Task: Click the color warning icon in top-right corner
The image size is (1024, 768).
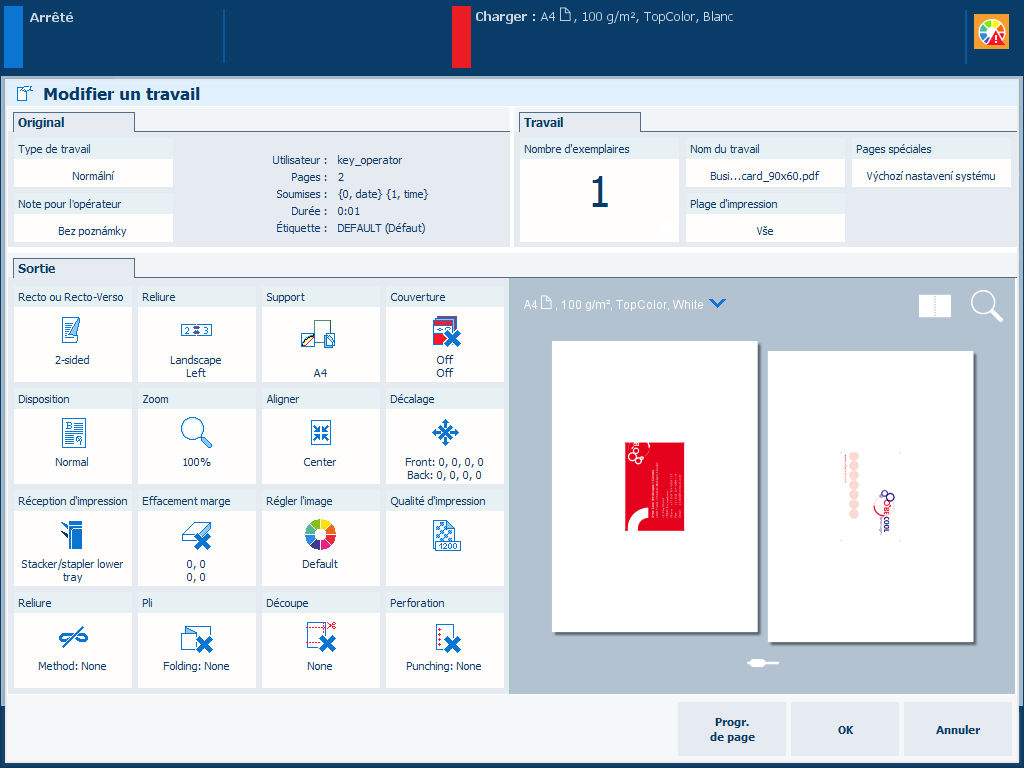Action: coord(992,33)
